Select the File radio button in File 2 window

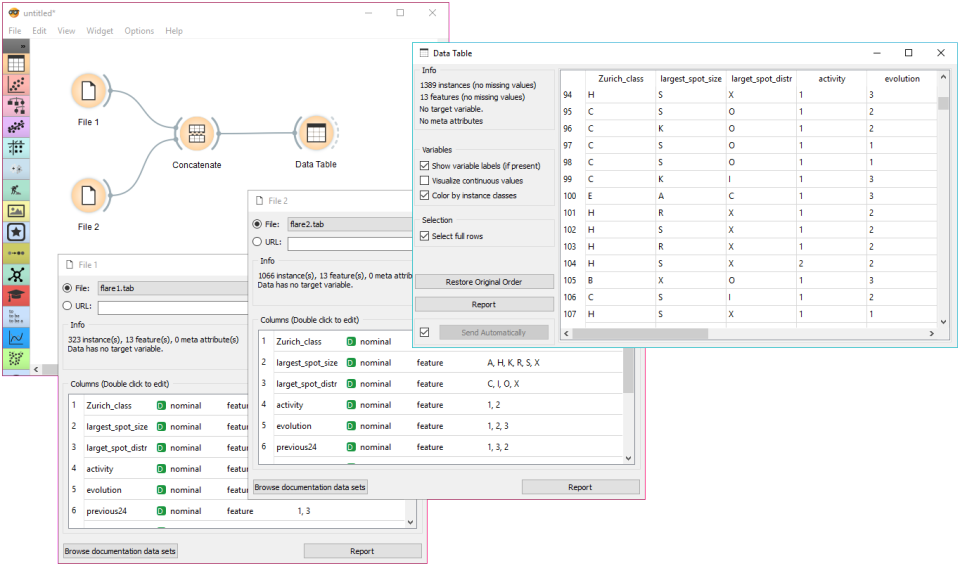point(257,224)
